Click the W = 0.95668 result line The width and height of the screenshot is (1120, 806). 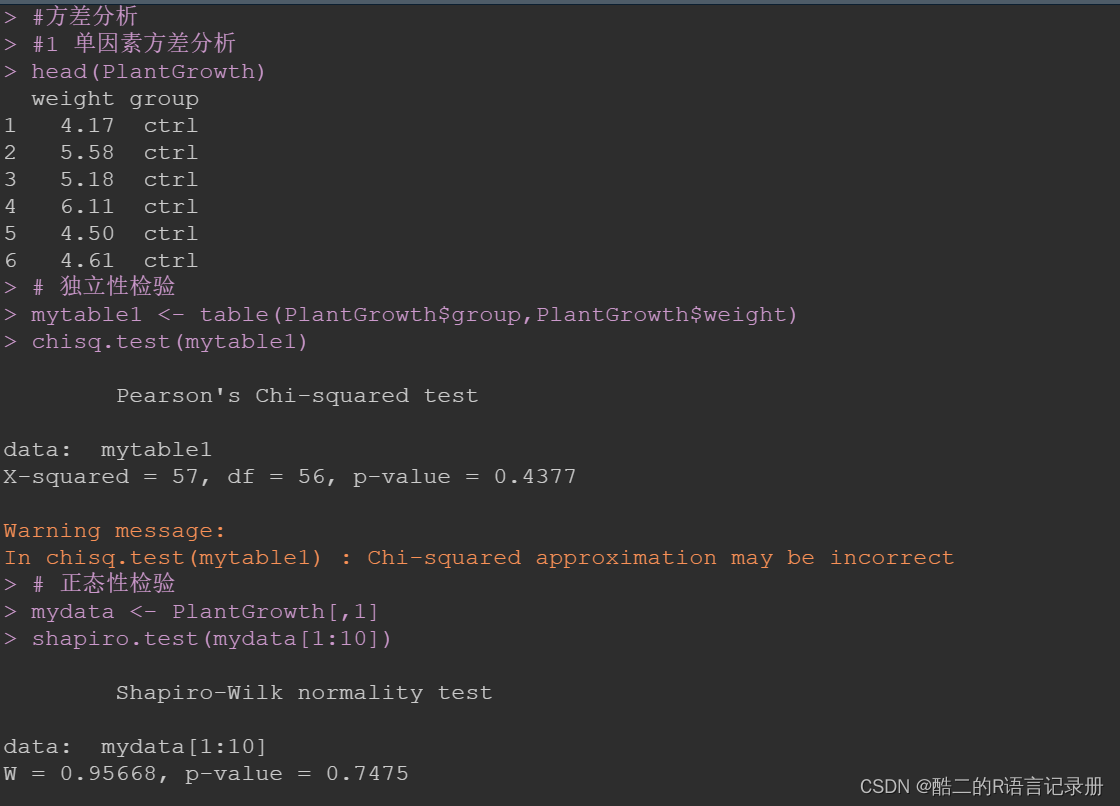206,774
